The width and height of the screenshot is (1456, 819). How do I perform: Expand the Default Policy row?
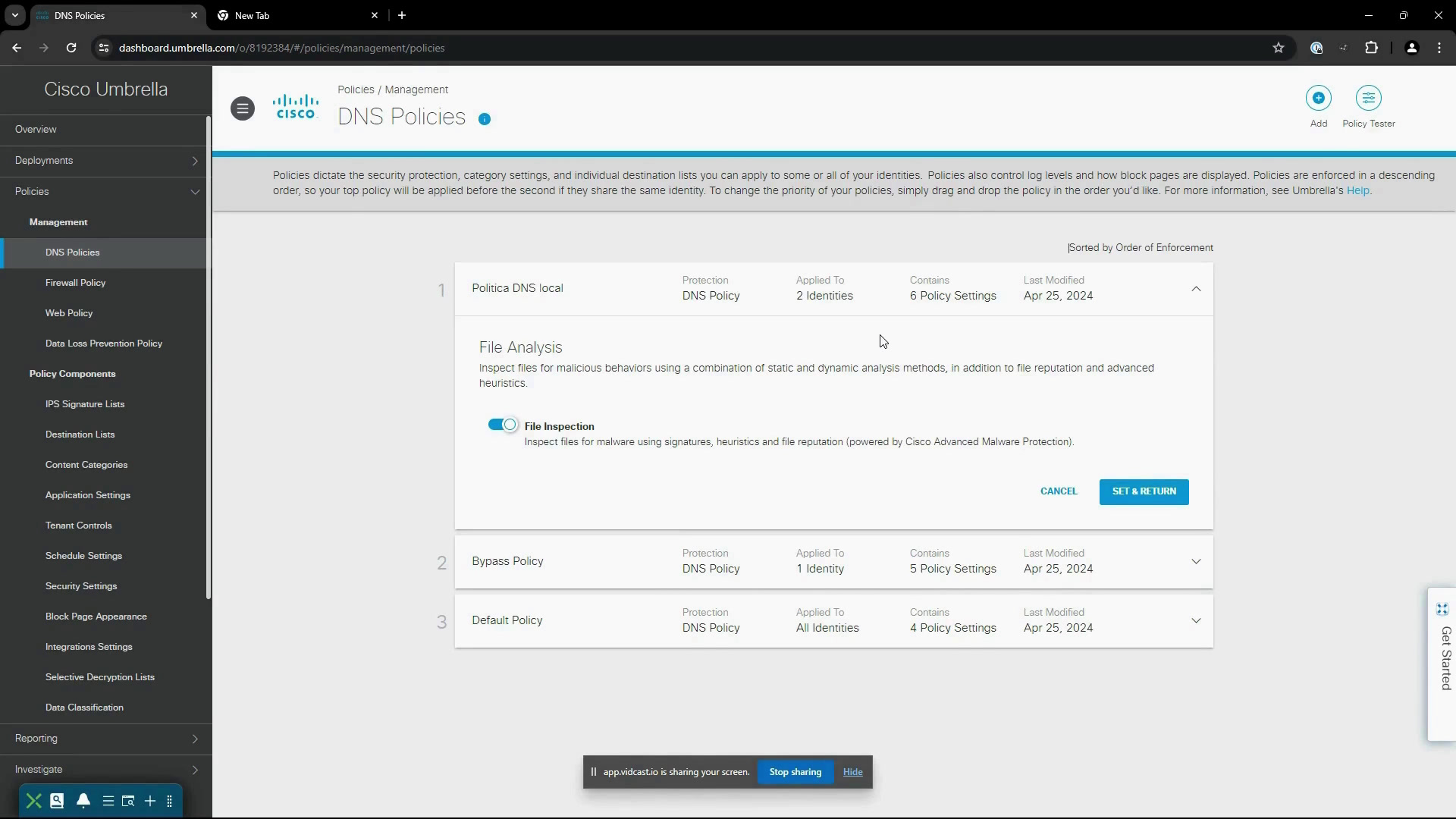point(1196,621)
